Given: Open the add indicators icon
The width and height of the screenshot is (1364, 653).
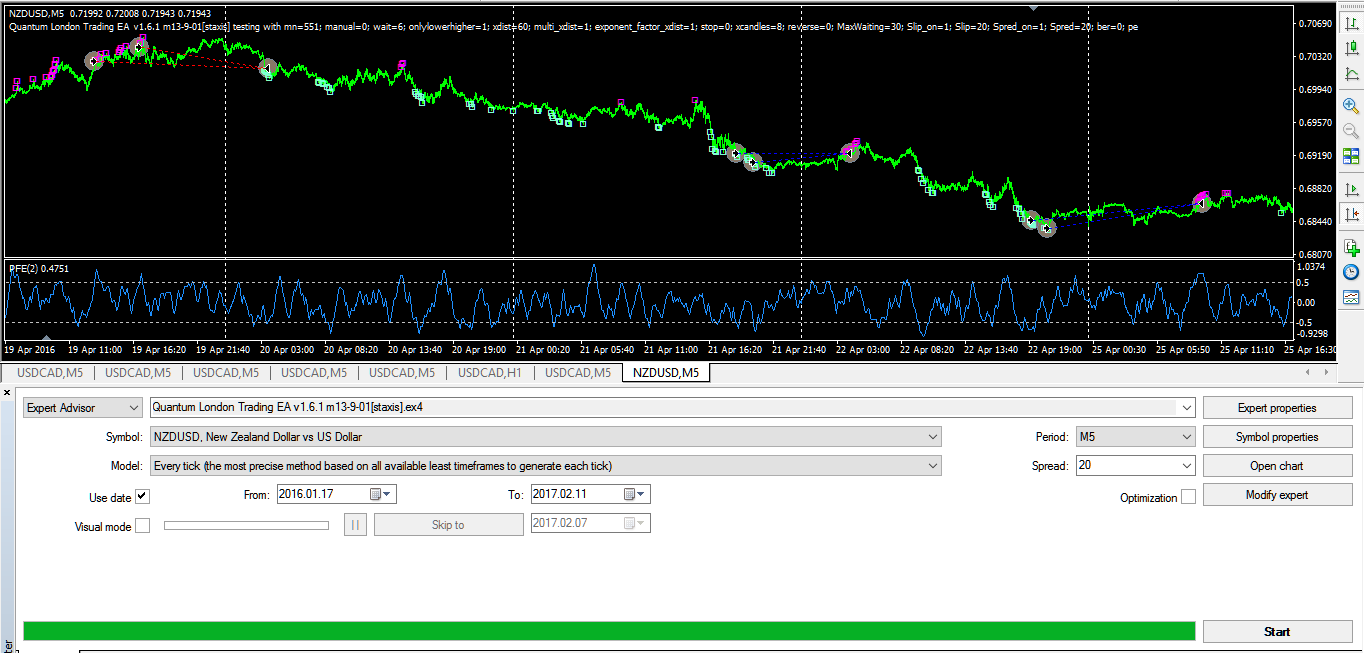Looking at the screenshot, I should coord(1351,247).
